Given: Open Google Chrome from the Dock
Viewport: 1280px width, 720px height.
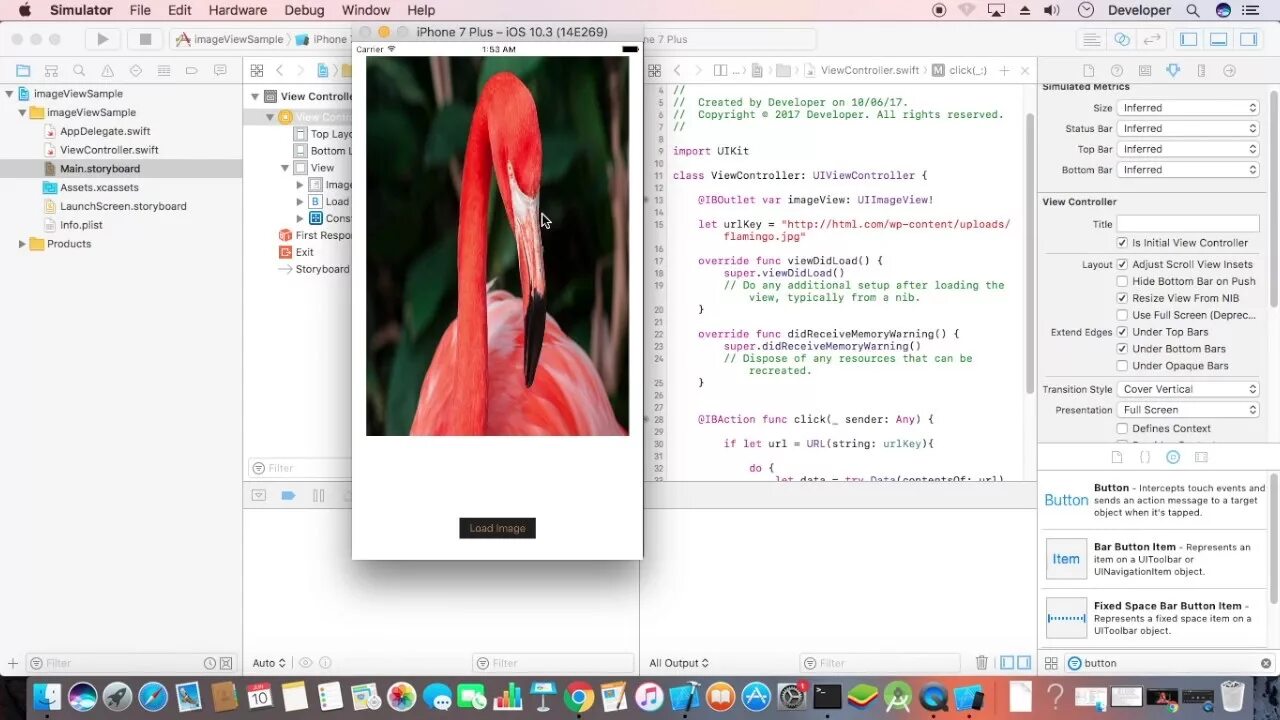Looking at the screenshot, I should (578, 696).
